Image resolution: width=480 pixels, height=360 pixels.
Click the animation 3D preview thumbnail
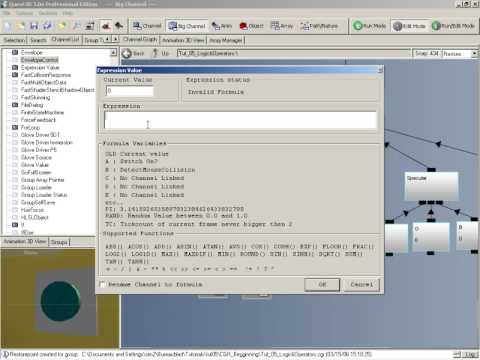point(60,298)
